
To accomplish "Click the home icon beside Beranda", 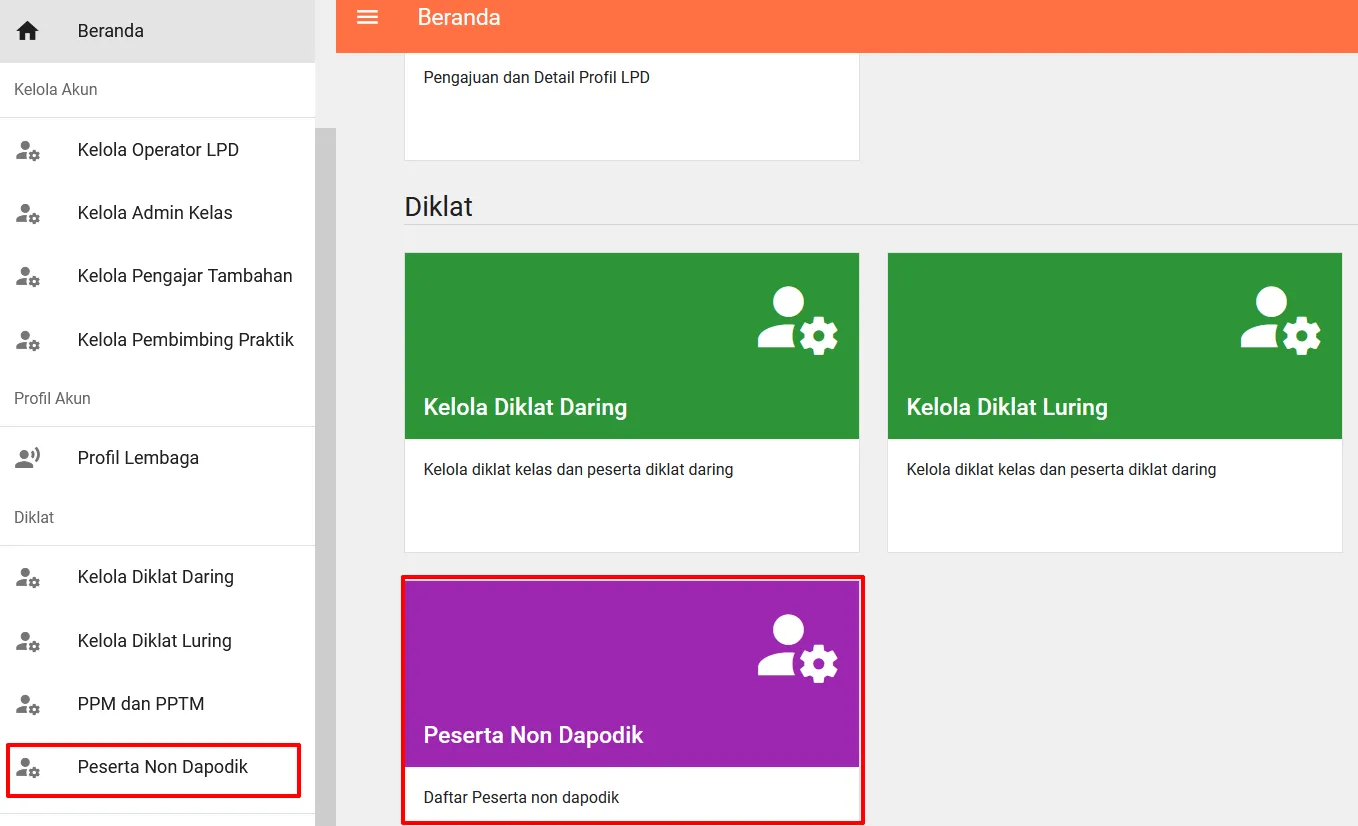I will [27, 30].
